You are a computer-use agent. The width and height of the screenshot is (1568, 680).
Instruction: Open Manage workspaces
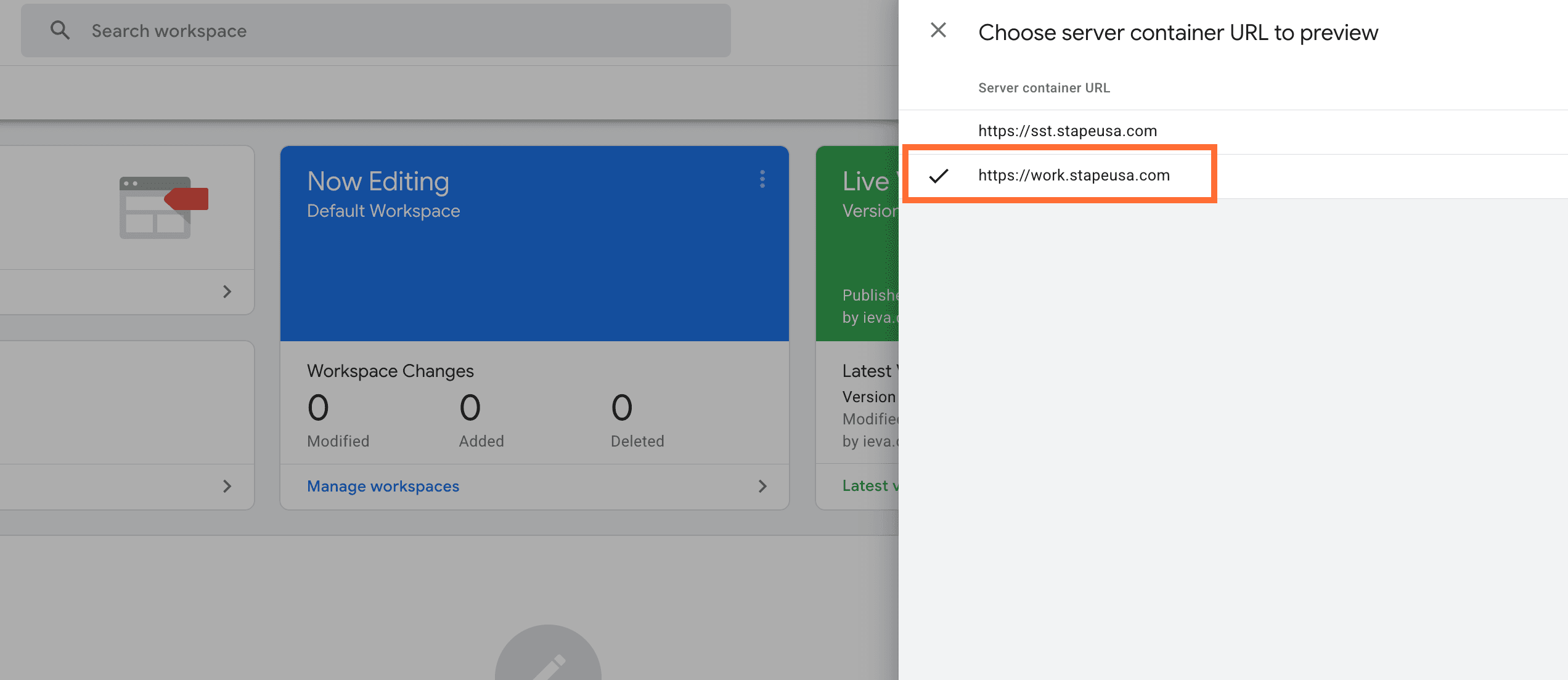pyautogui.click(x=382, y=486)
